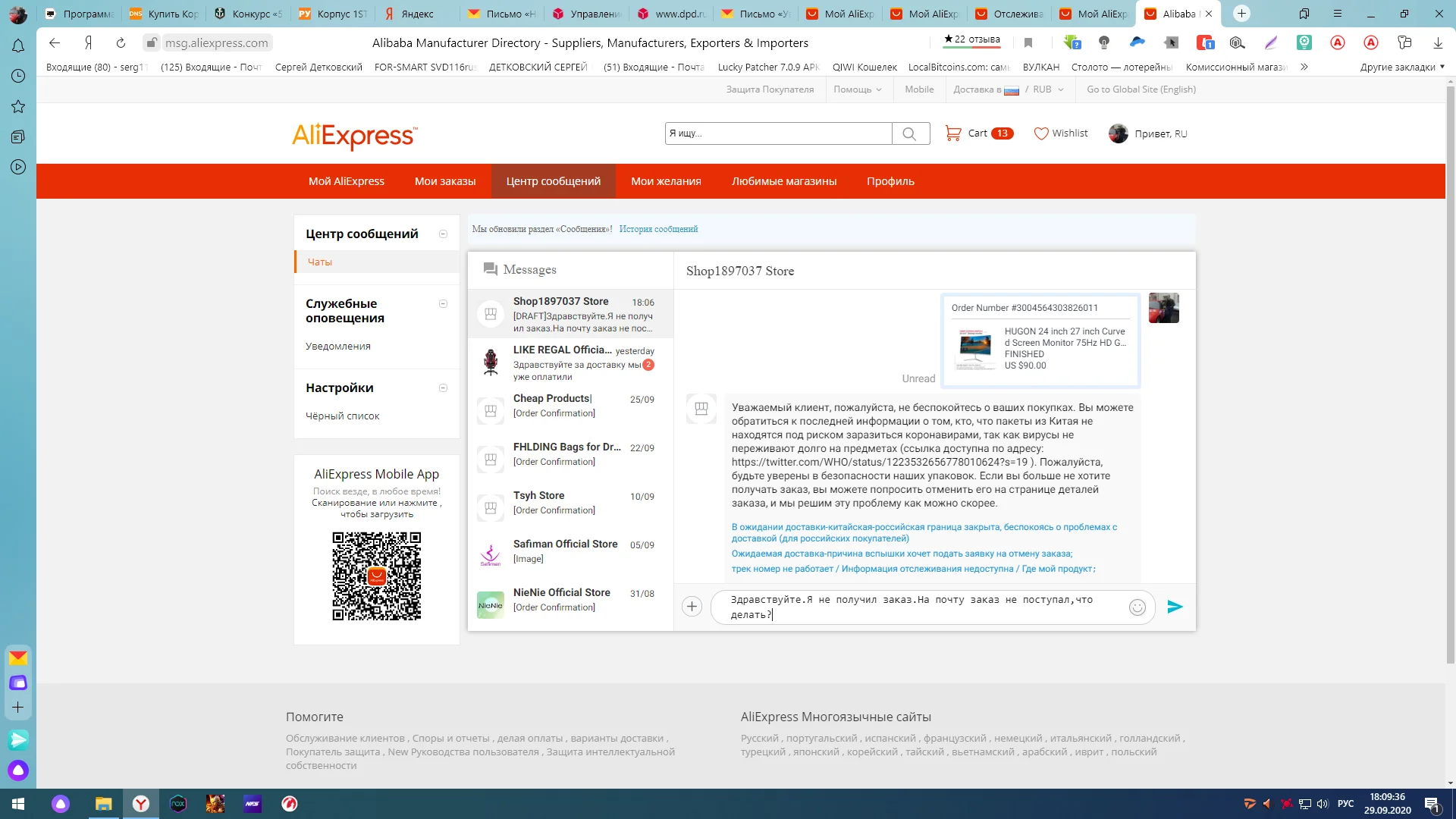Click the browser bookmark page icon
The image size is (1456, 819).
click(1028, 43)
